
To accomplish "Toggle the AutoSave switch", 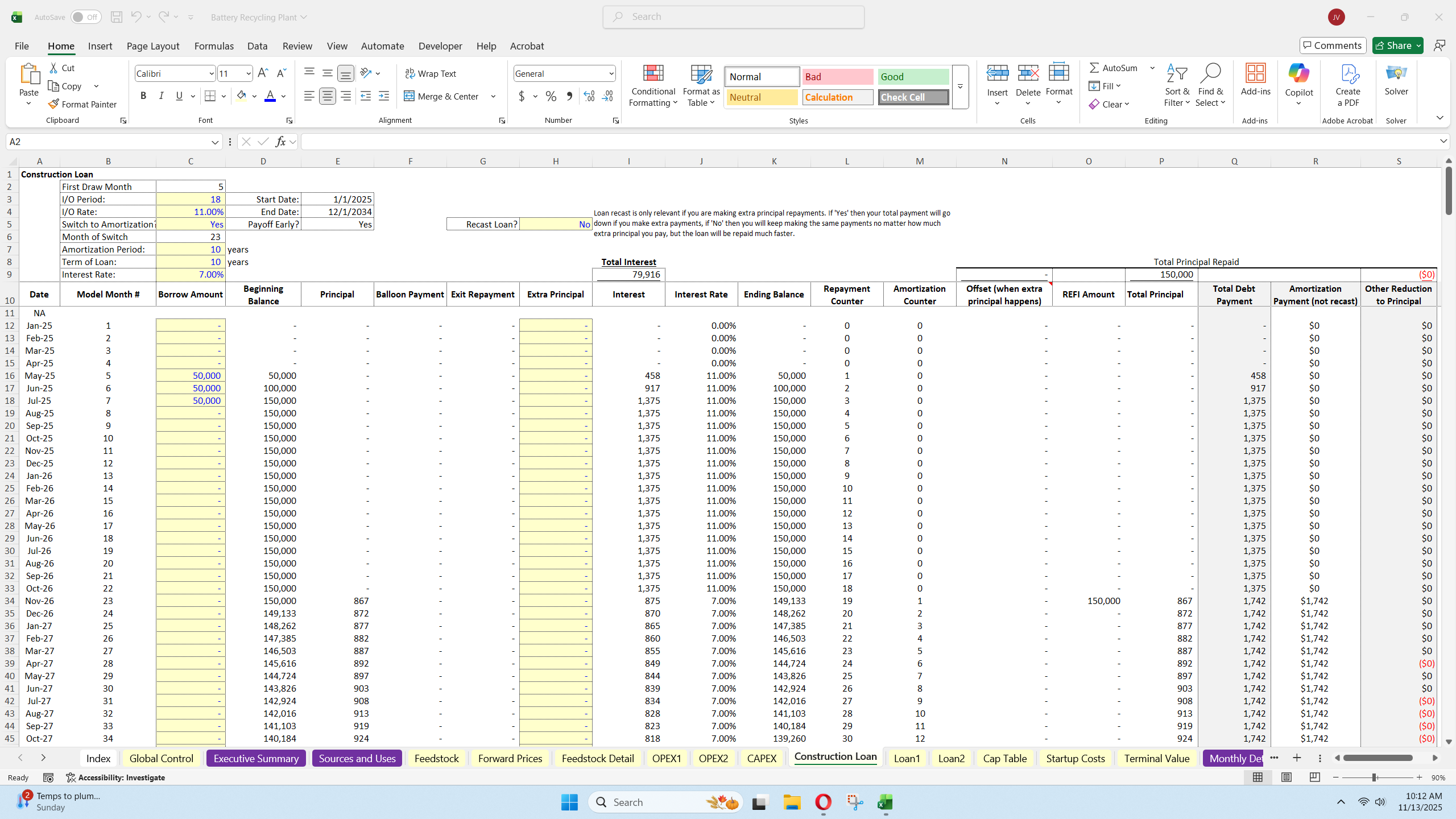I will click(85, 17).
